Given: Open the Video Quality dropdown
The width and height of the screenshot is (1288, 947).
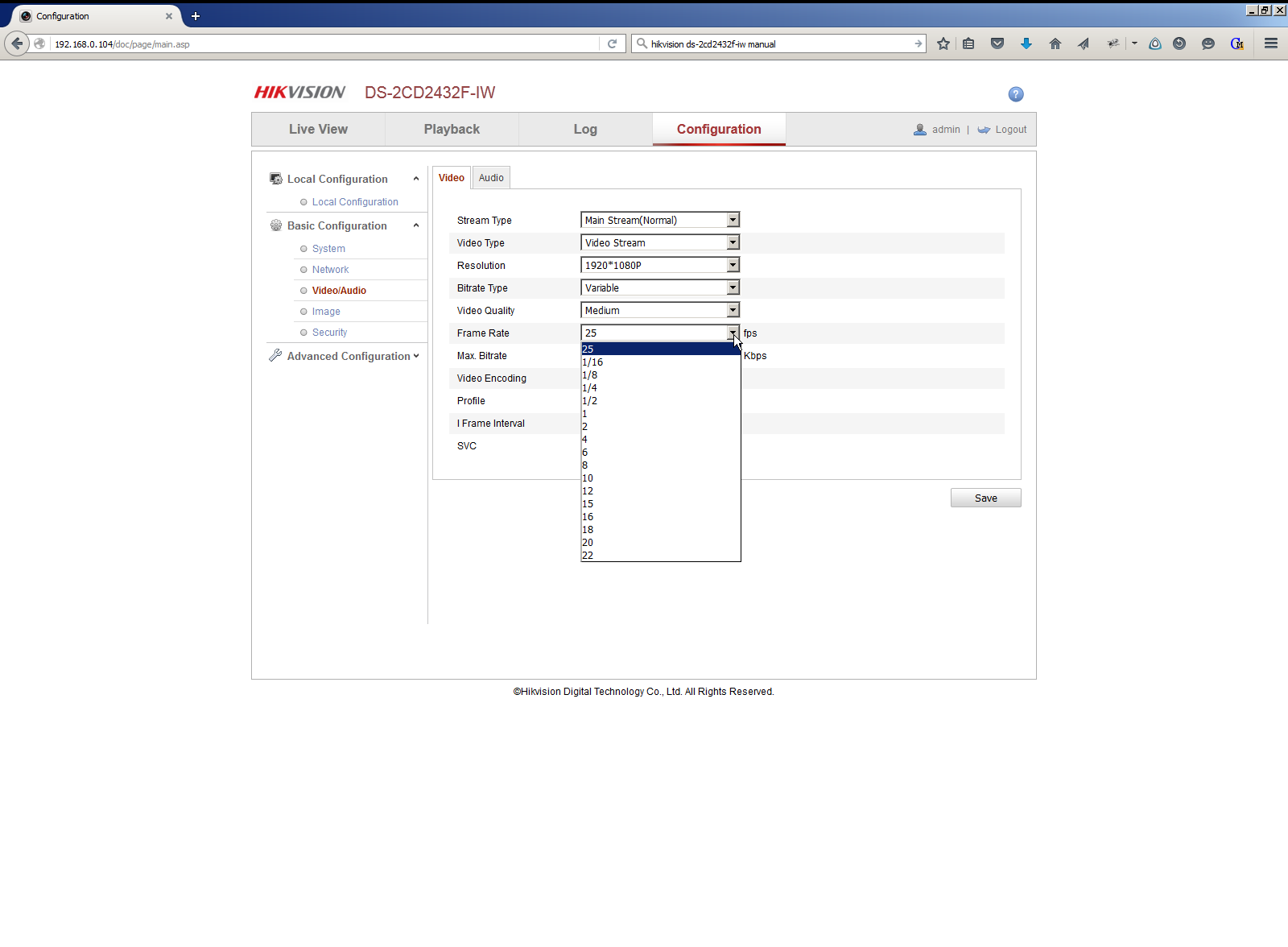Looking at the screenshot, I should pyautogui.click(x=660, y=310).
